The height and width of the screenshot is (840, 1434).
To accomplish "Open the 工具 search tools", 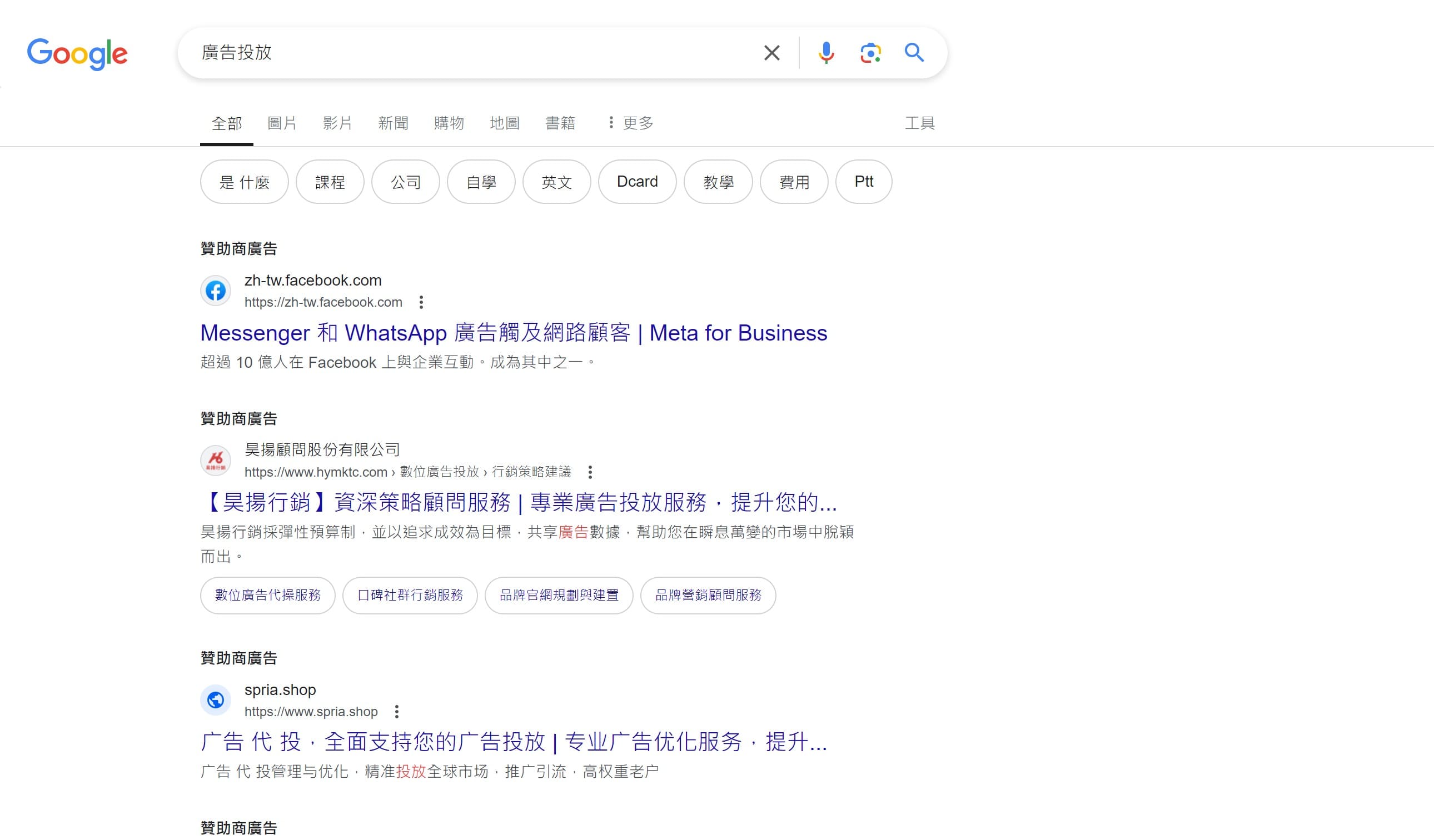I will click(920, 123).
